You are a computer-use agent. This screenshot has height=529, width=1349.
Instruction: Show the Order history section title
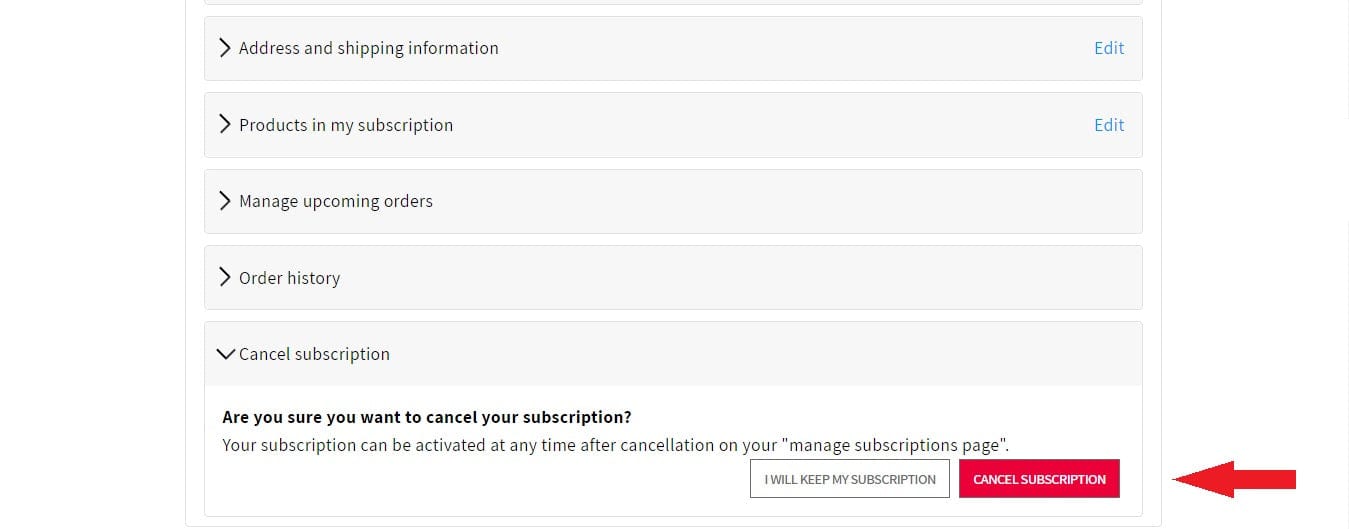tap(289, 278)
